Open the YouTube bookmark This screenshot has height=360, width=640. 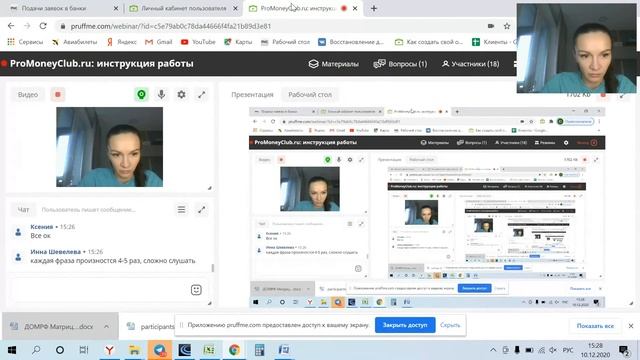pyautogui.click(x=198, y=42)
